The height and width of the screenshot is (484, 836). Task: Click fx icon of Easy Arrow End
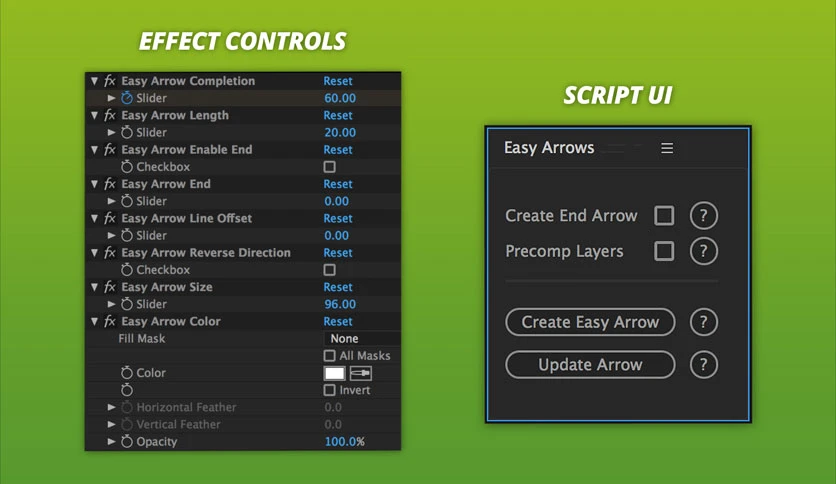coord(110,184)
